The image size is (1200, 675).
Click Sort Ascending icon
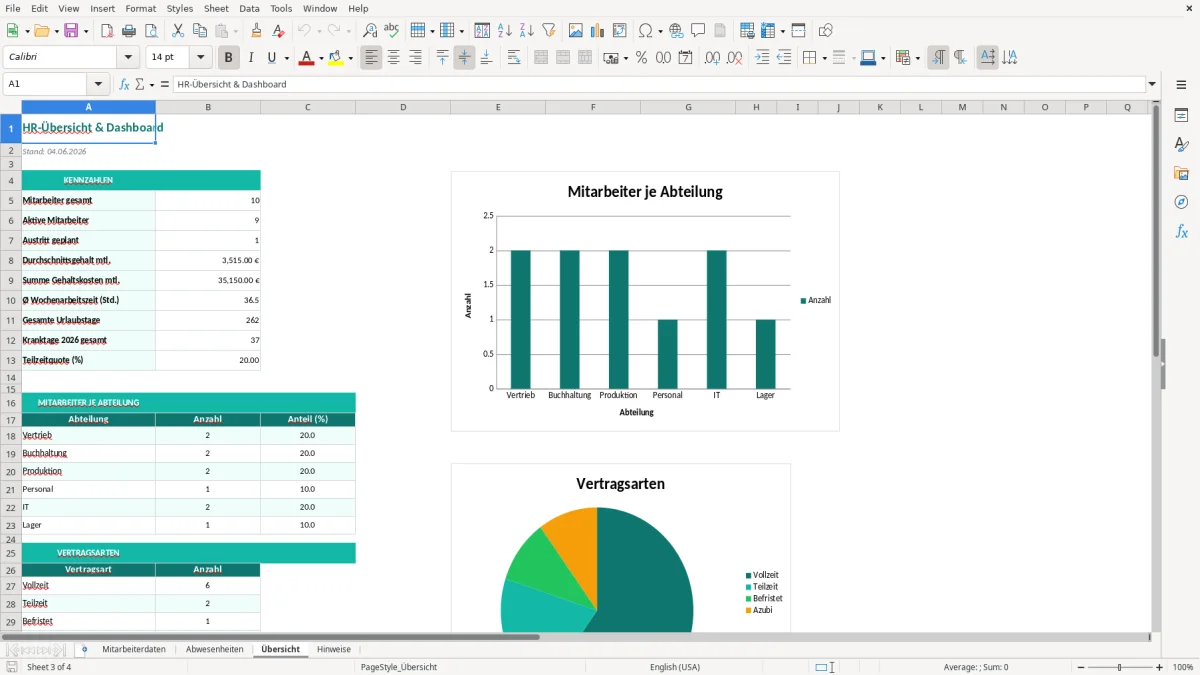coord(505,31)
